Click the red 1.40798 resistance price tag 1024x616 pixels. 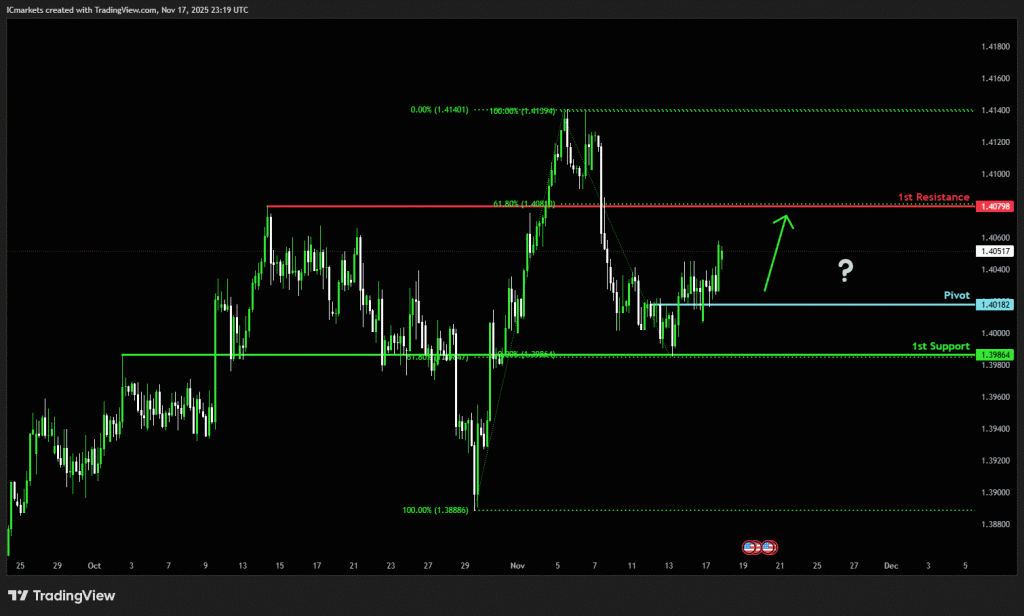point(996,206)
